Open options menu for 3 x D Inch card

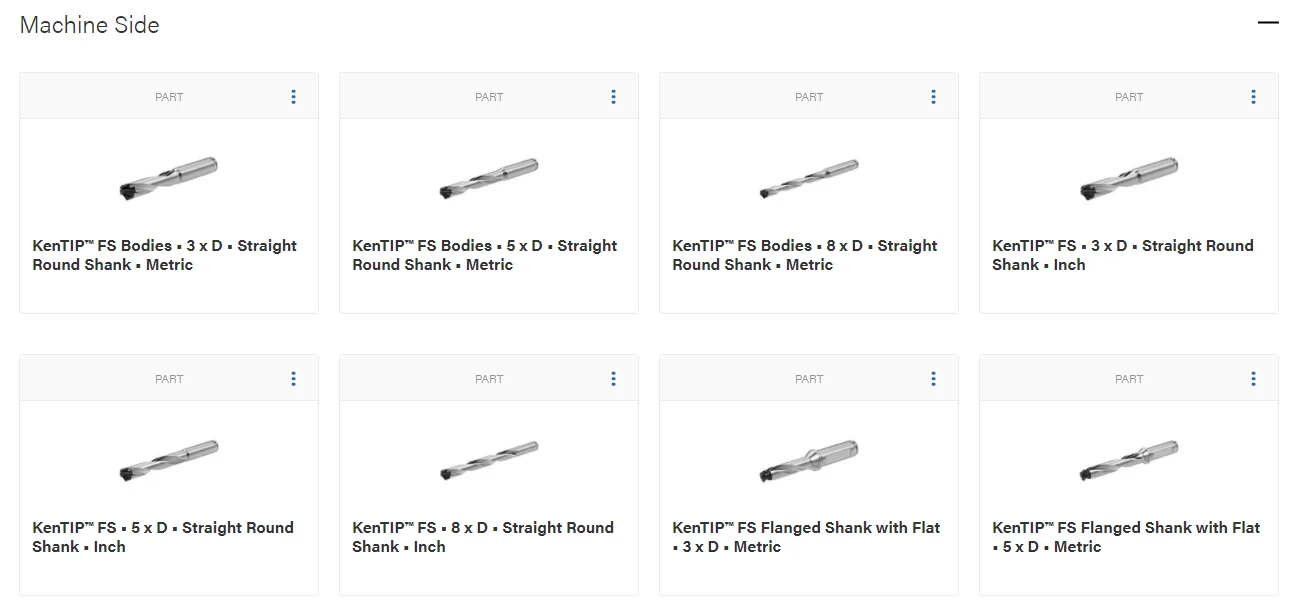tap(1253, 97)
